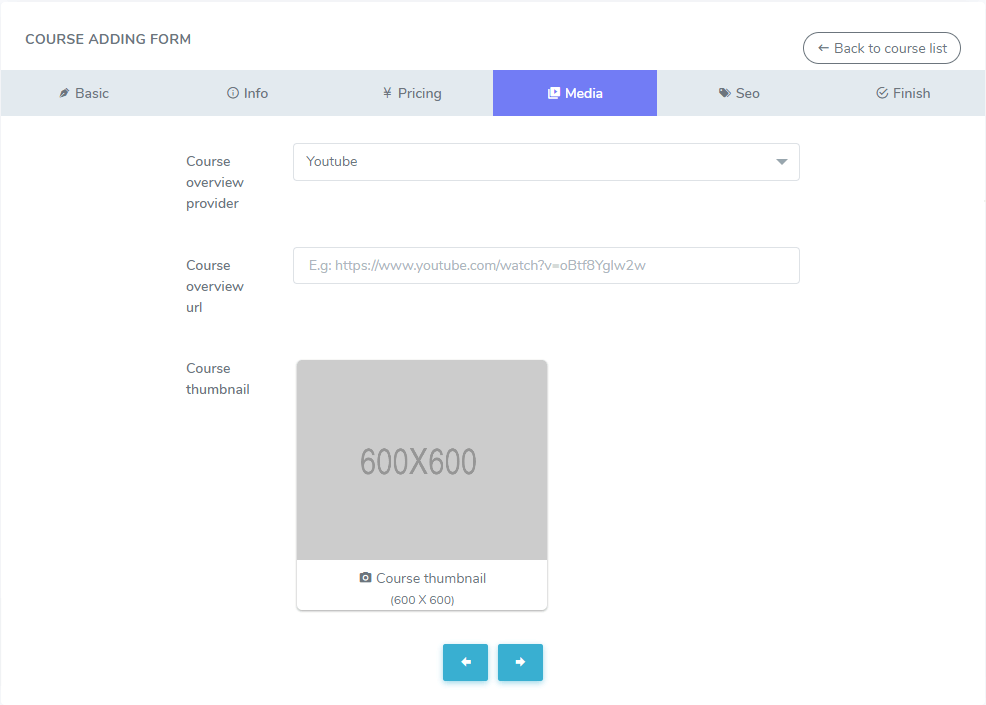Click the info circle icon on Info tab
This screenshot has width=986, height=705.
[233, 93]
